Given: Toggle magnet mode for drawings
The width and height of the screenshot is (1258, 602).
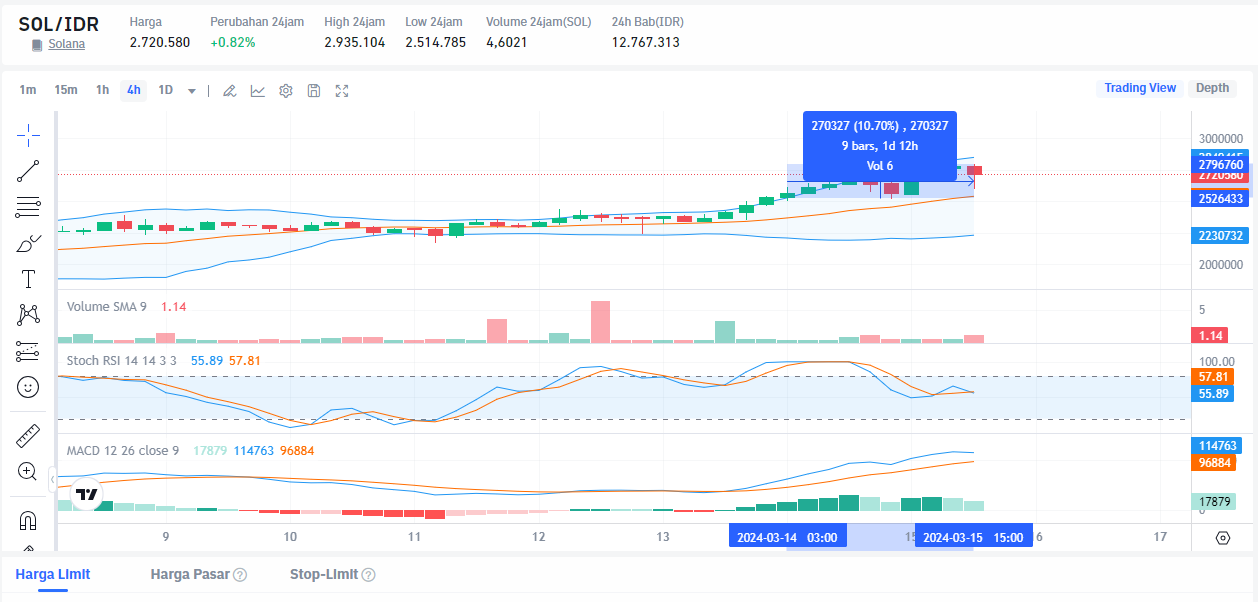Looking at the screenshot, I should [28, 521].
